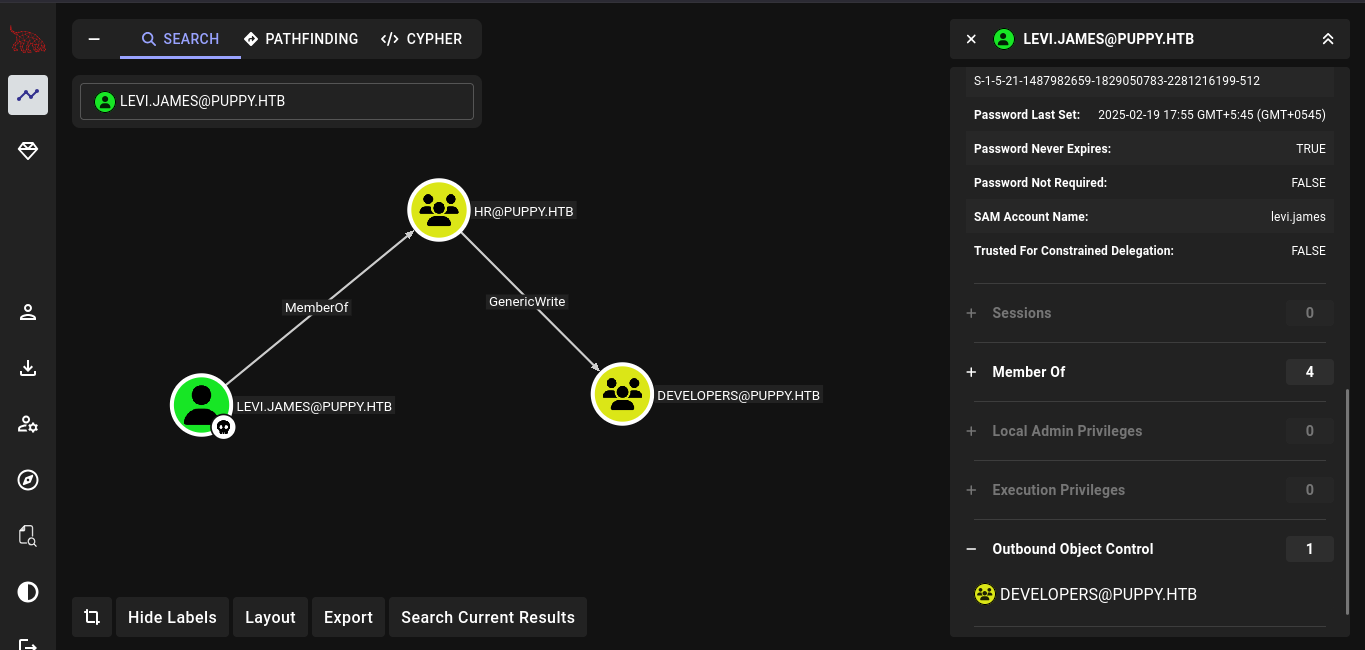Click the docs search file icon
The height and width of the screenshot is (650, 1365).
28,536
